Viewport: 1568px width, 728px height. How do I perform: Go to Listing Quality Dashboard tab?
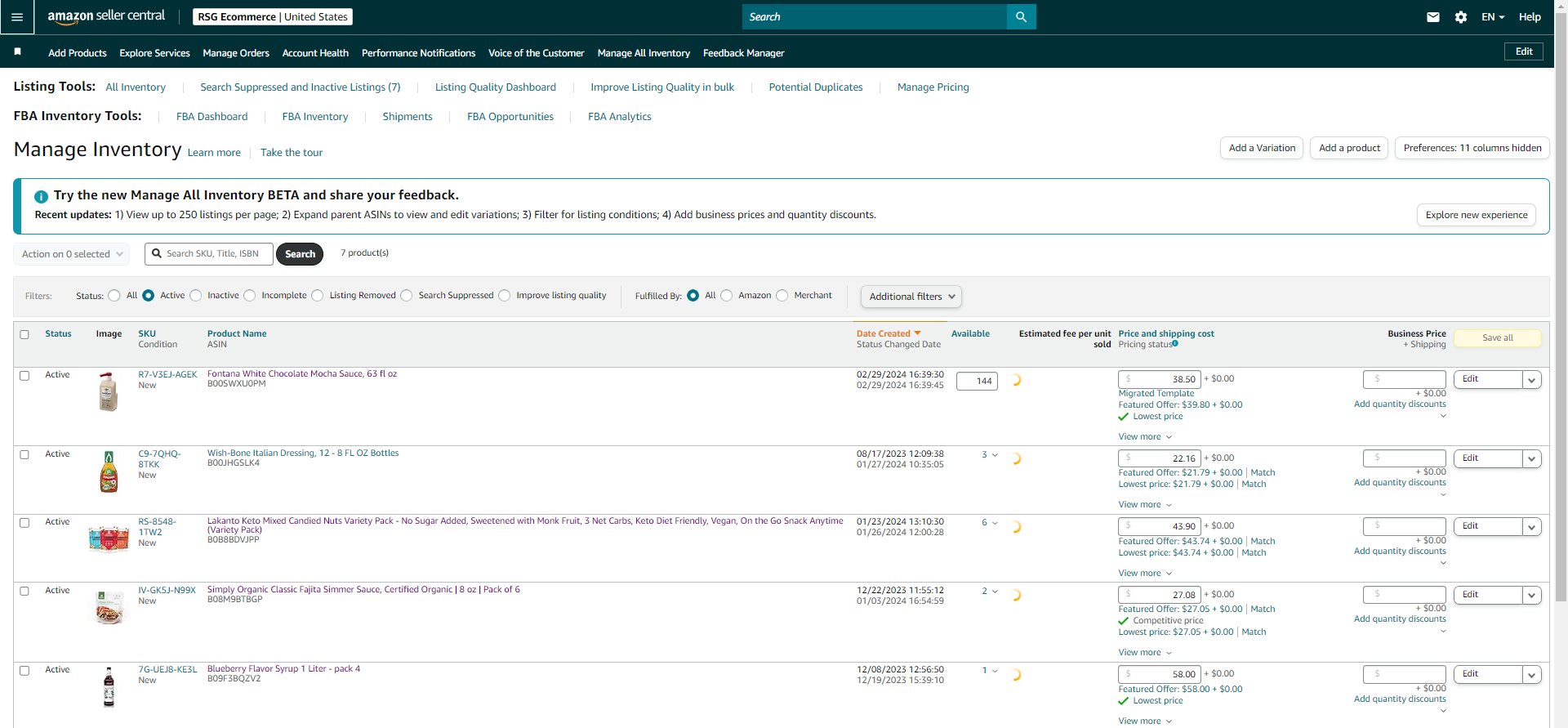496,87
